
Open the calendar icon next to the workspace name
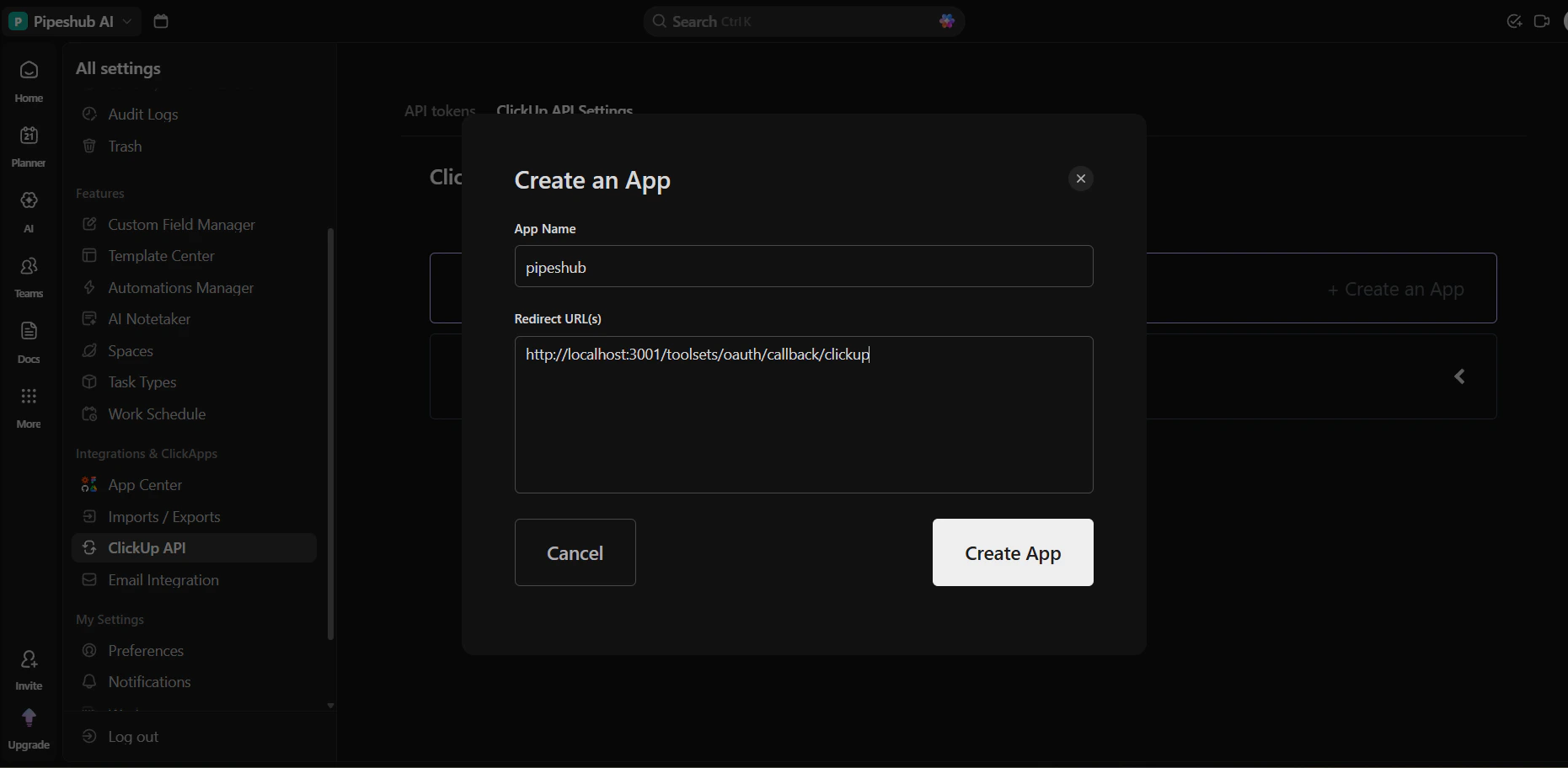pyautogui.click(x=160, y=21)
